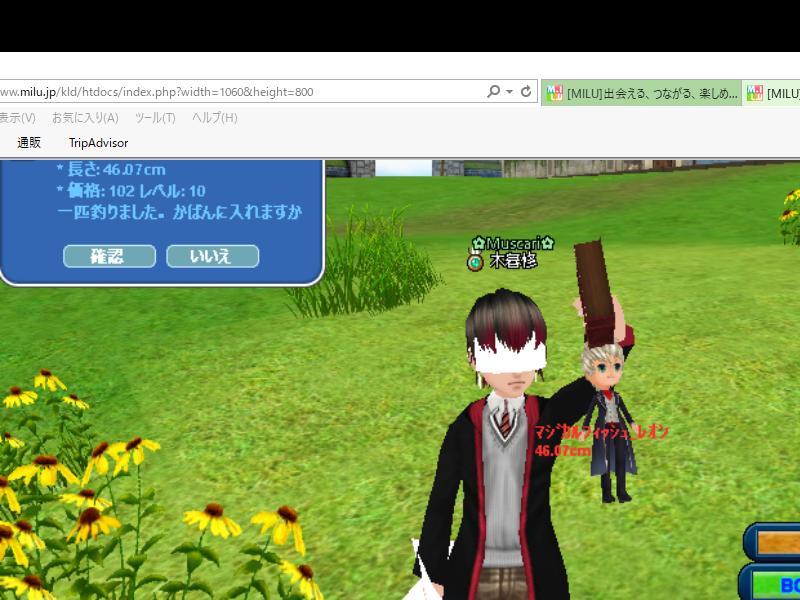Click the いいえ button in the dialog
The height and width of the screenshot is (600, 800).
click(213, 256)
